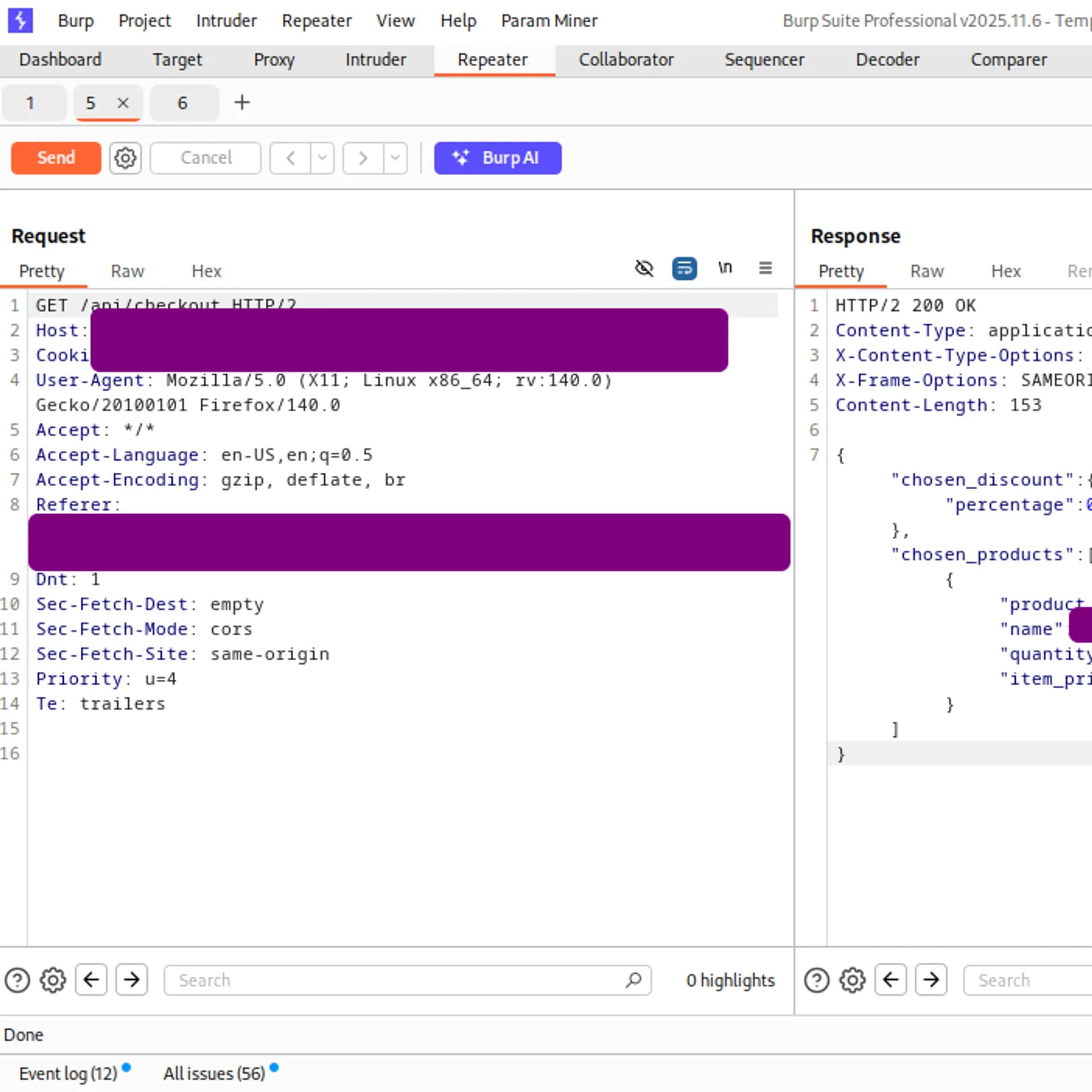Jump to next request search match
This screenshot has height=1092, width=1092.
point(131,979)
